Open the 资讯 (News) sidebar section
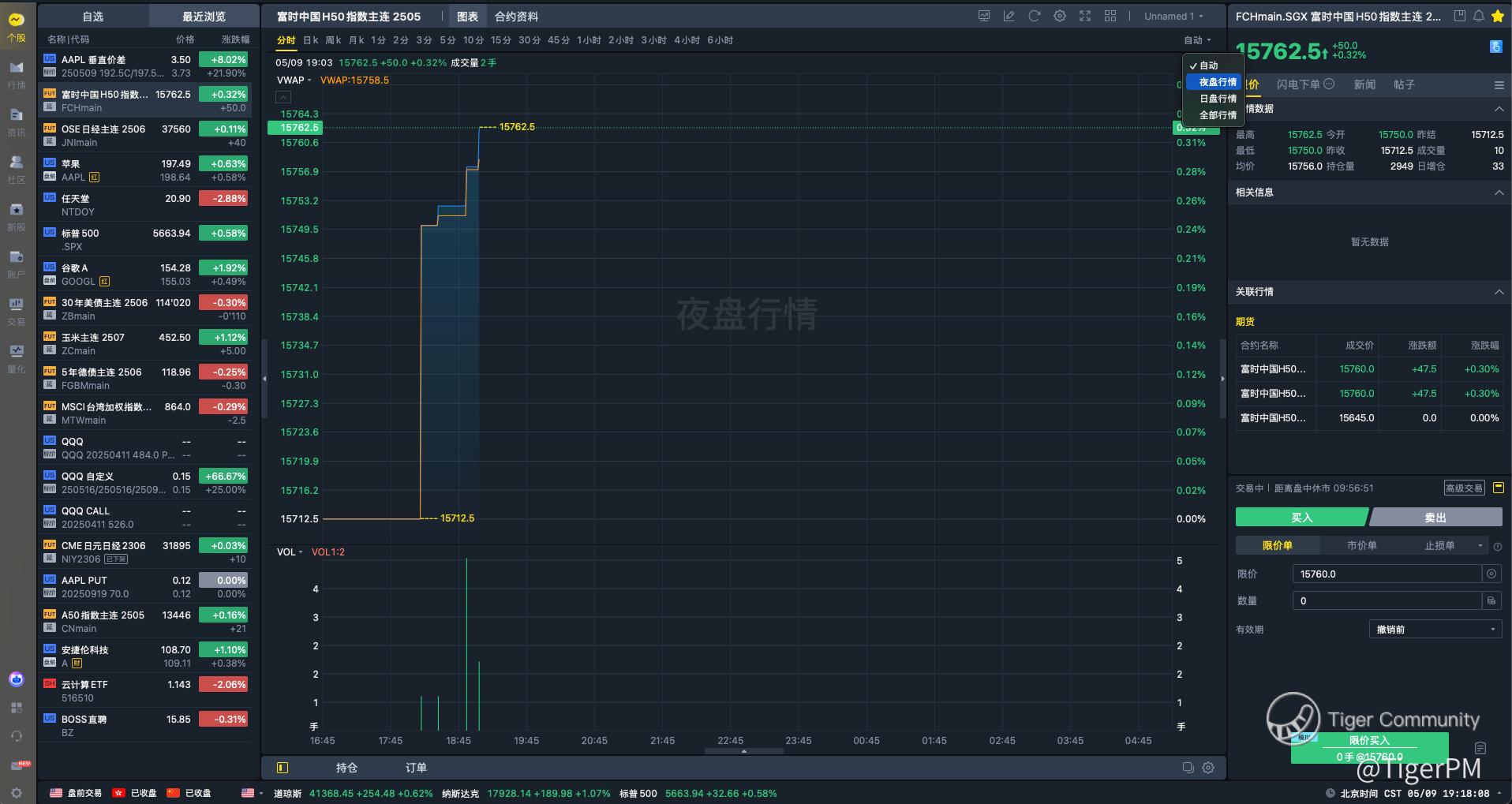Viewport: 1512px width, 804px height. point(16,122)
